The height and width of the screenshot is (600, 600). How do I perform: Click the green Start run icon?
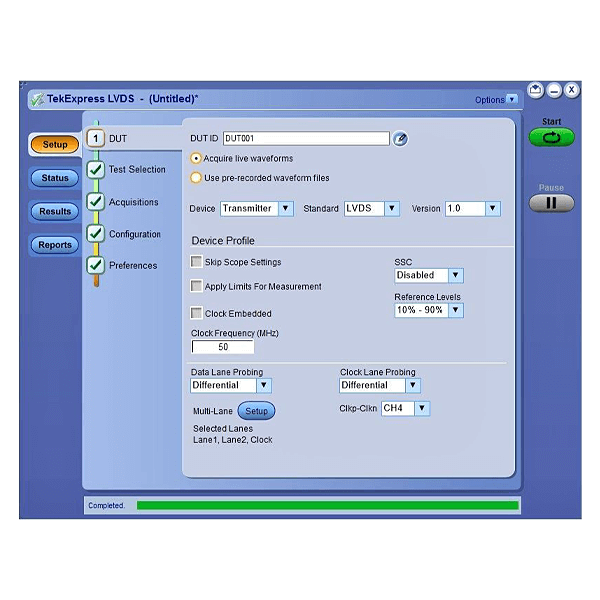click(x=551, y=138)
